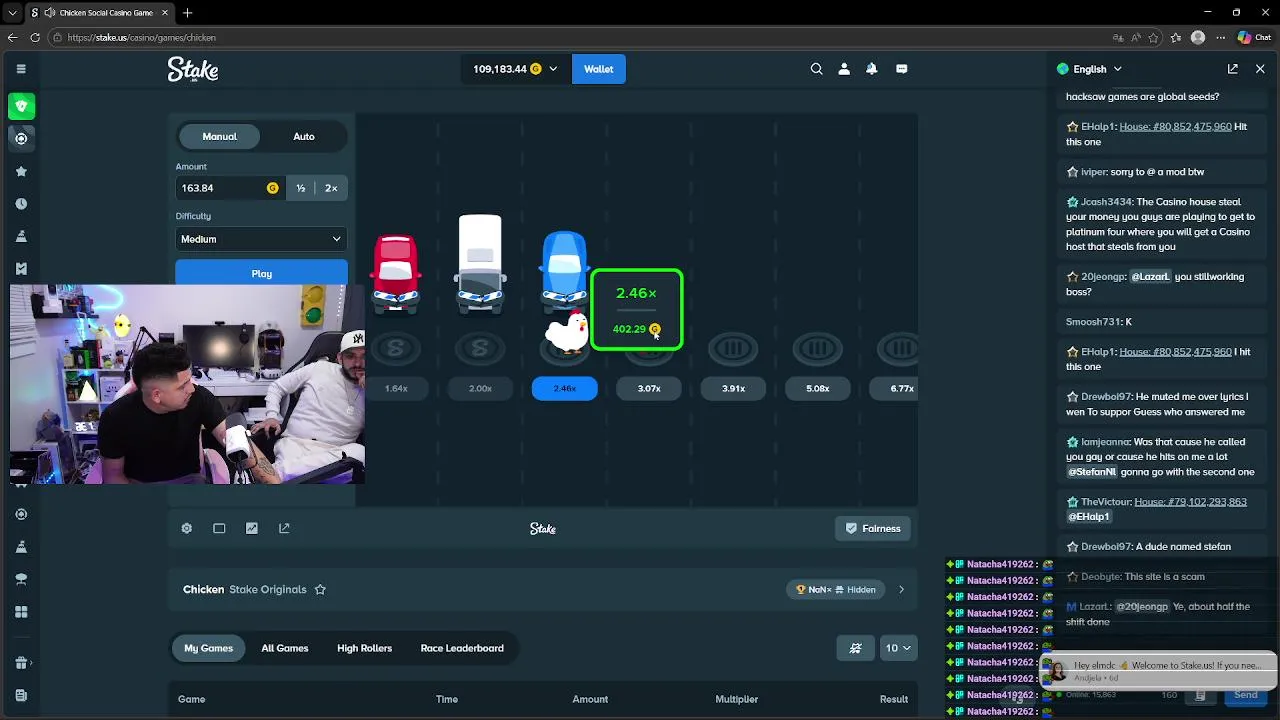Click the green shield sidebar icon
This screenshot has width=1280, height=720.
pos(21,106)
